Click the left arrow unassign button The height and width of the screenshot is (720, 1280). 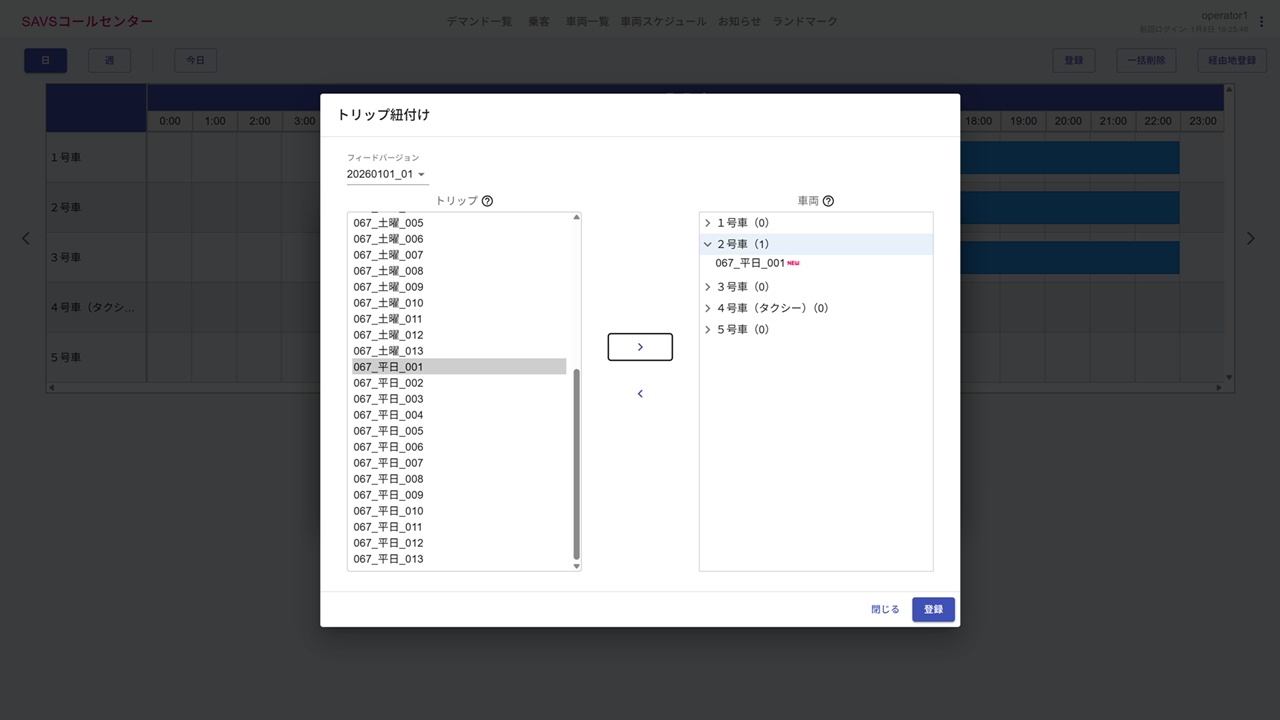(640, 394)
